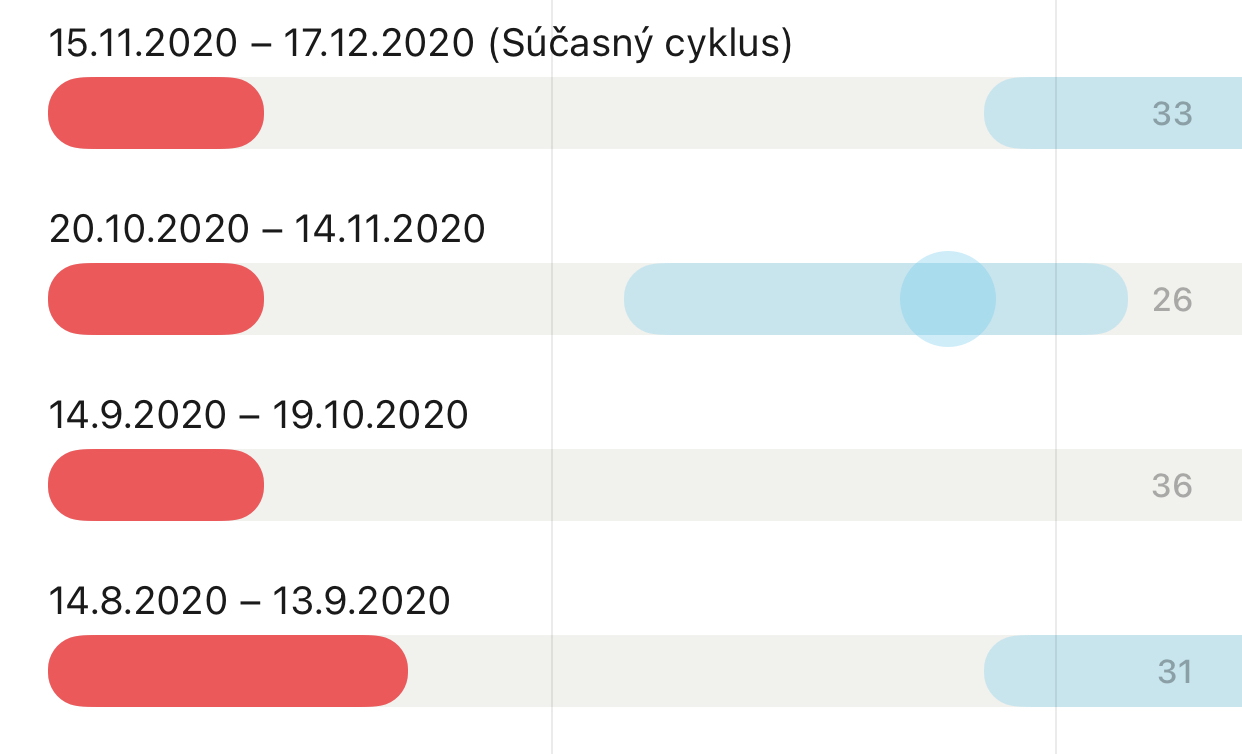The width and height of the screenshot is (1242, 754).
Task: Click the gray track between the bars in the current cycle
Action: pyautogui.click(x=620, y=113)
